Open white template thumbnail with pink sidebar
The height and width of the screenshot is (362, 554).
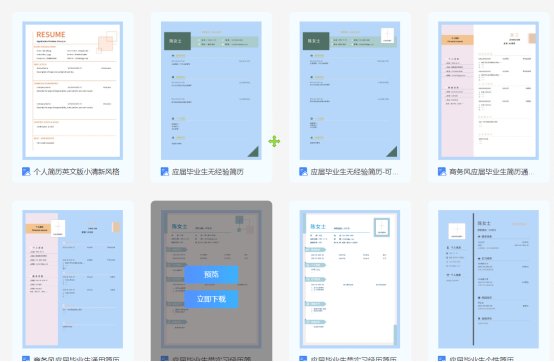(x=488, y=90)
